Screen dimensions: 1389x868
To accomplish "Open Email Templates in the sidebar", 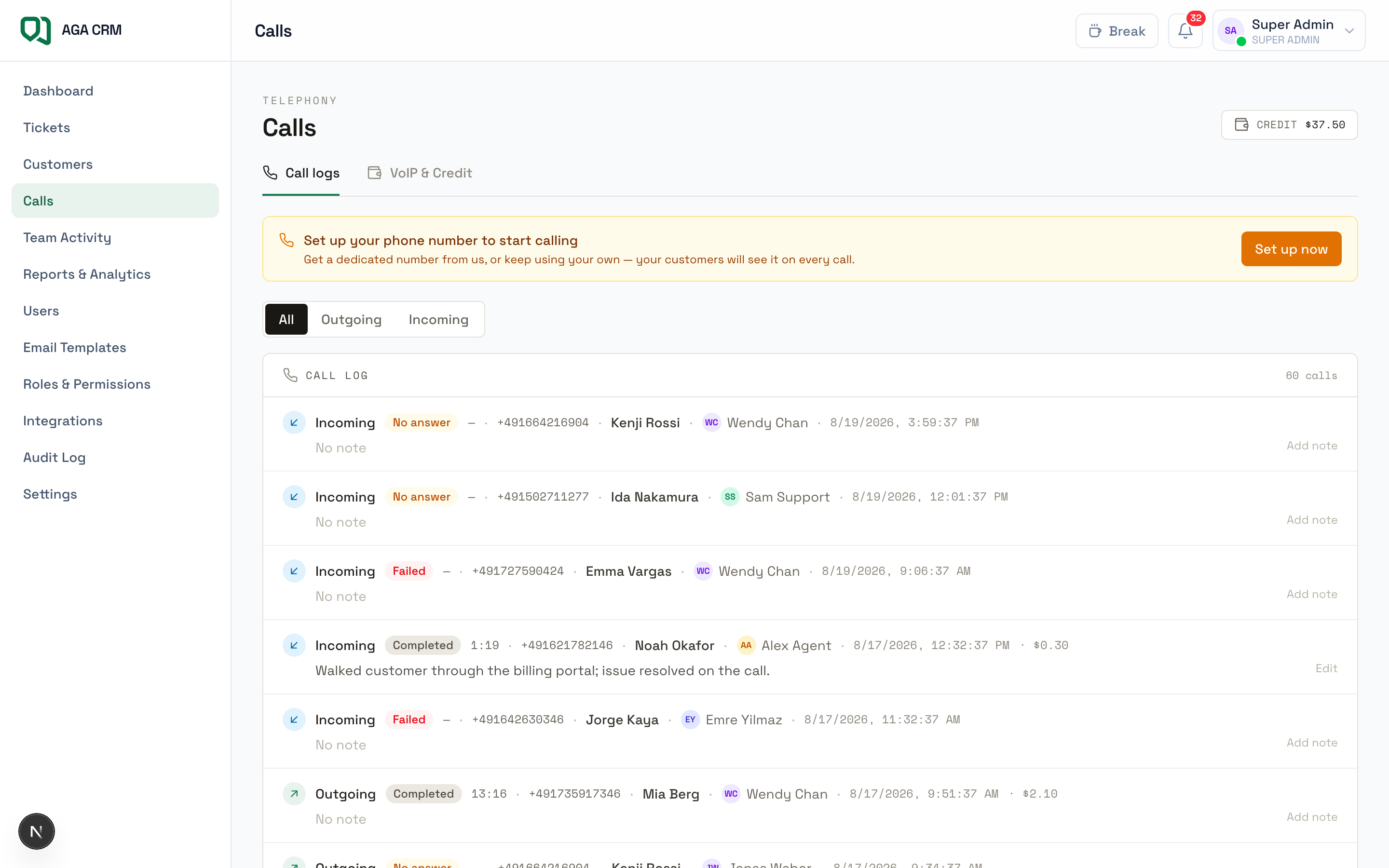I will click(x=115, y=347).
